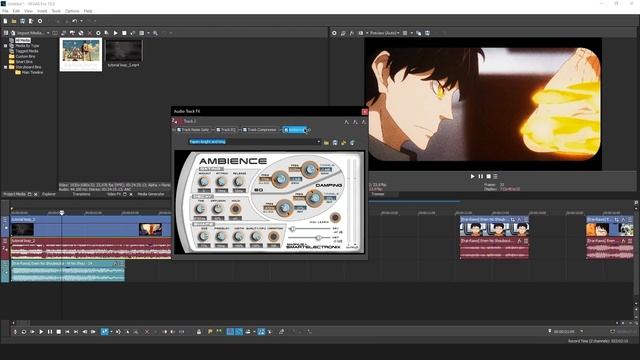640x360 pixels.
Task: Click Record in the timeline transport bar
Action: (16, 332)
